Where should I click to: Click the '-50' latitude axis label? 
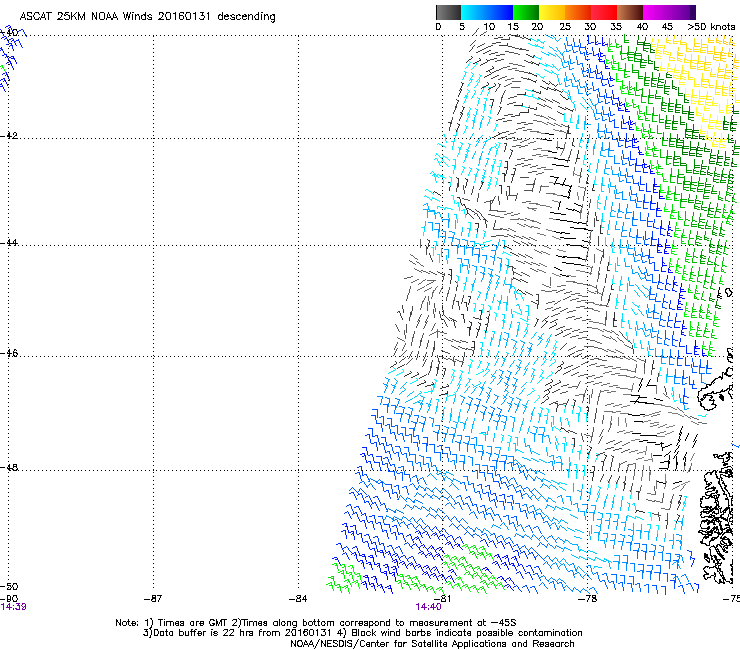9,586
